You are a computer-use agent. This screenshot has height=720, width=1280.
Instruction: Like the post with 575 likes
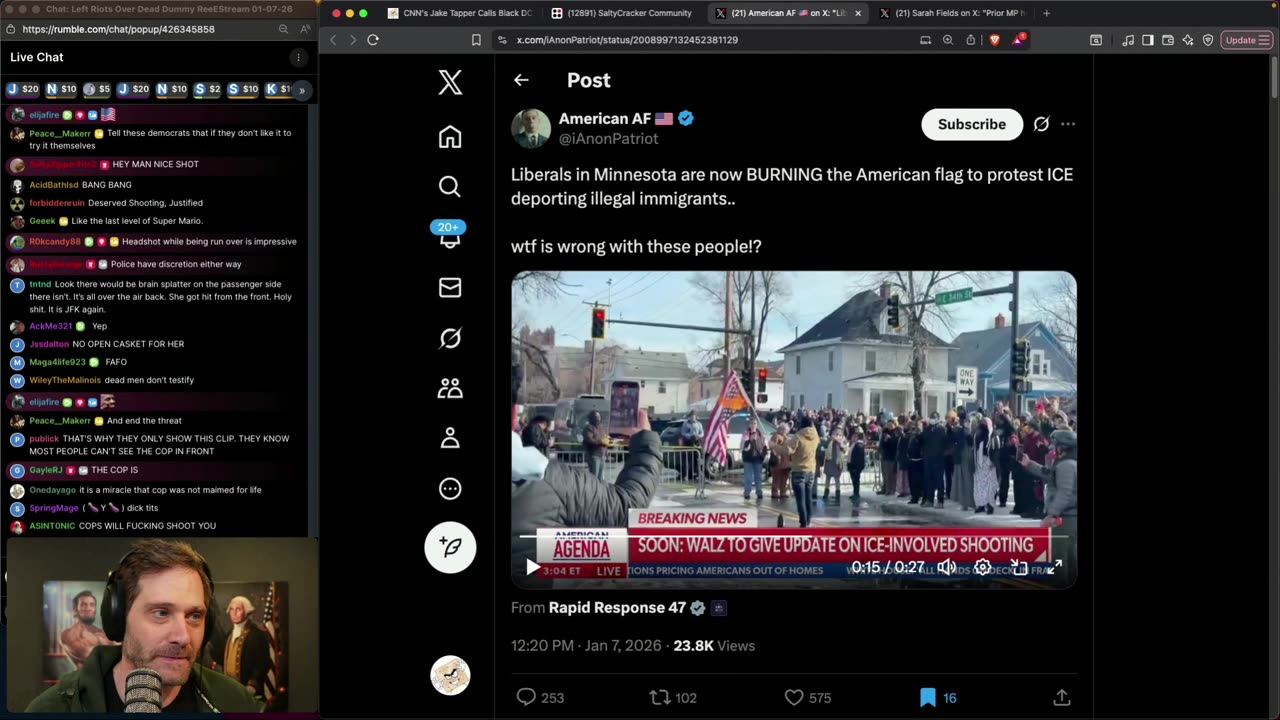[808, 697]
